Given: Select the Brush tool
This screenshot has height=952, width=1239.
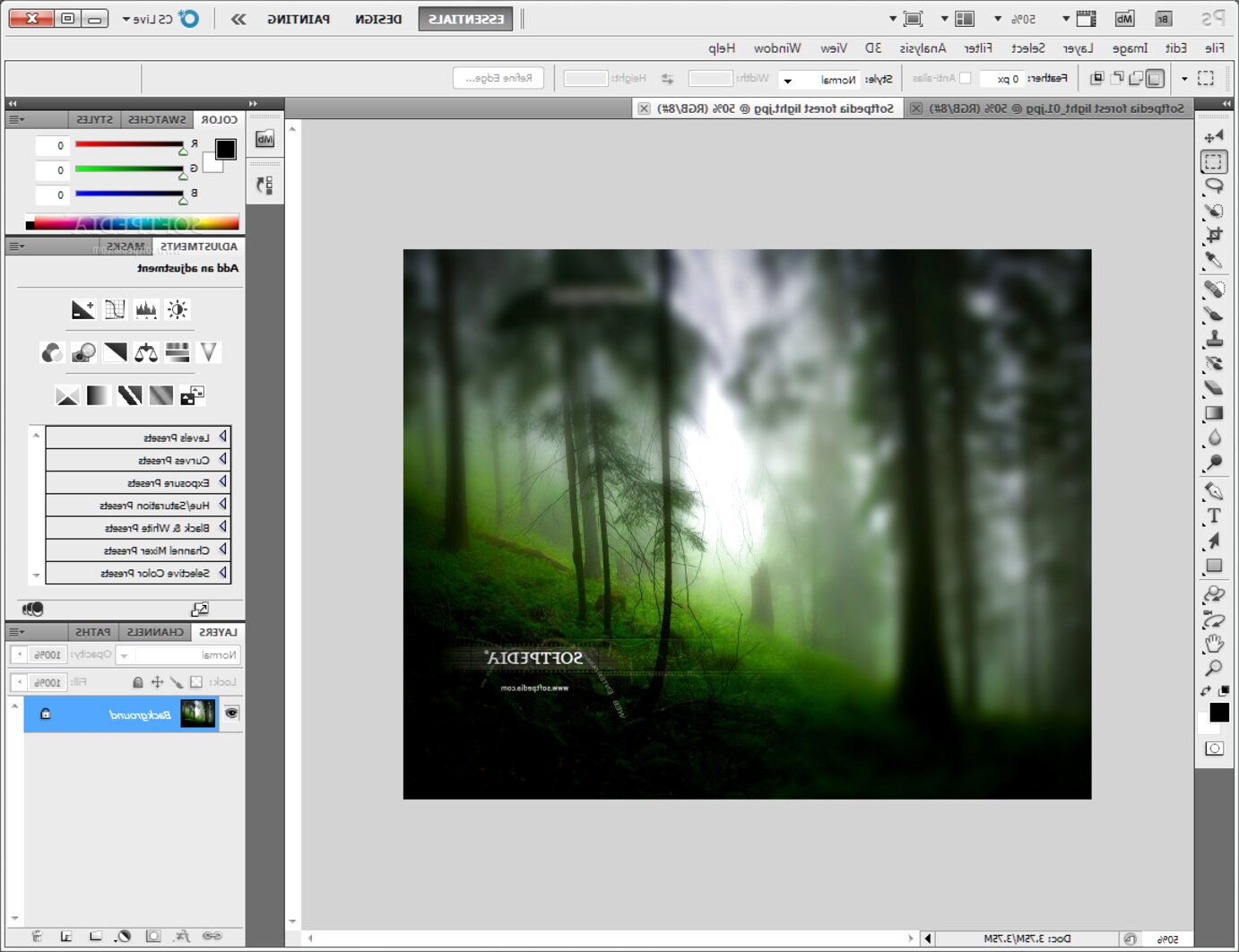Looking at the screenshot, I should tap(1214, 314).
